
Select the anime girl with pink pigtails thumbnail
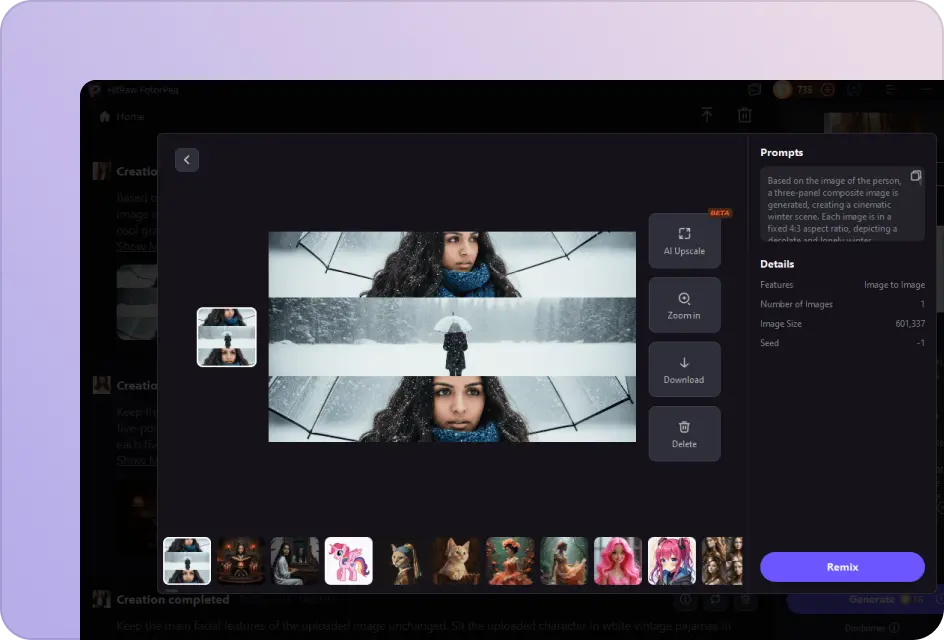pos(671,561)
